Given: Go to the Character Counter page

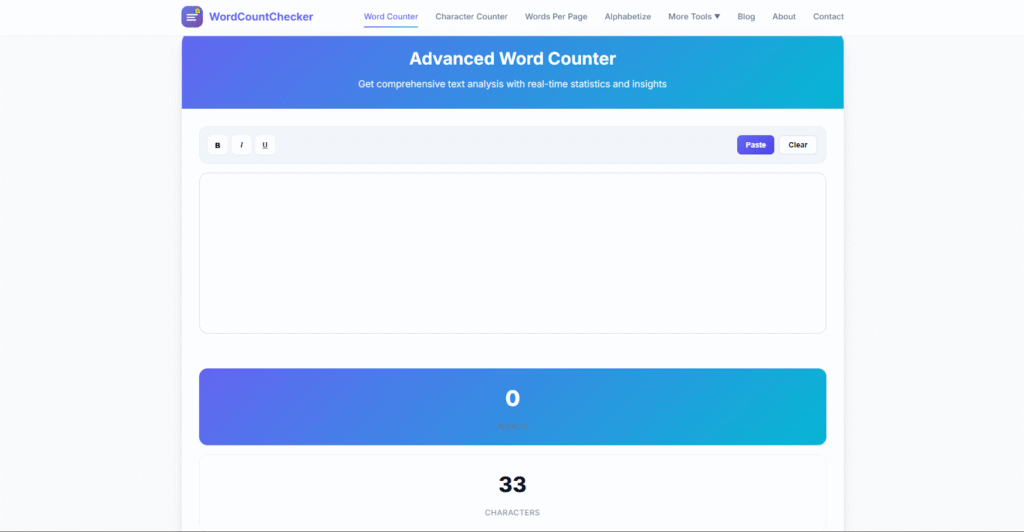Looking at the screenshot, I should tap(471, 17).
